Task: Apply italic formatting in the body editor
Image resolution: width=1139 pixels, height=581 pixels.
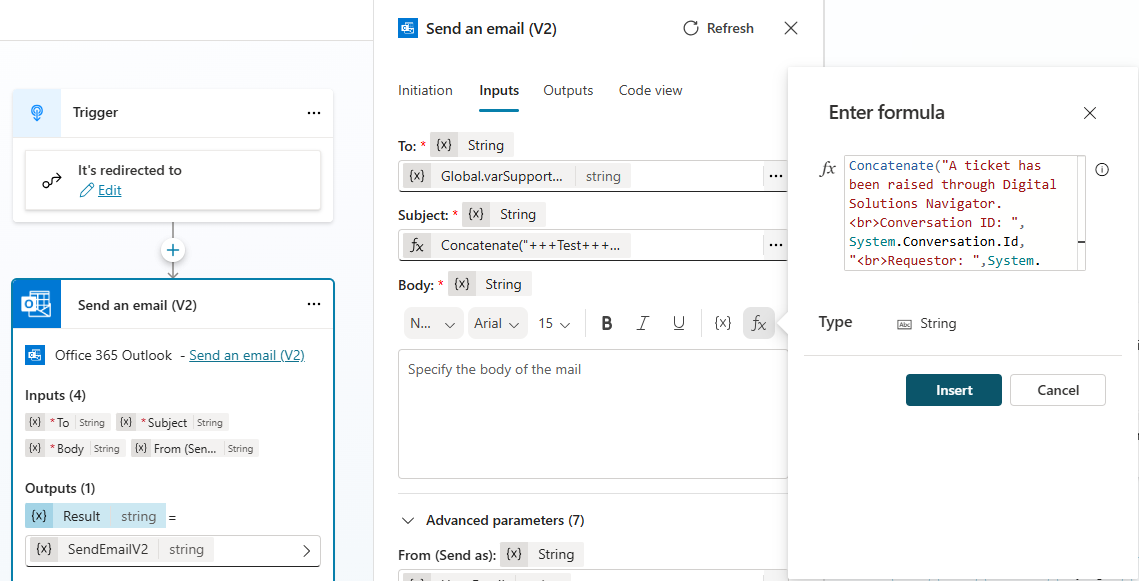Action: click(x=642, y=323)
